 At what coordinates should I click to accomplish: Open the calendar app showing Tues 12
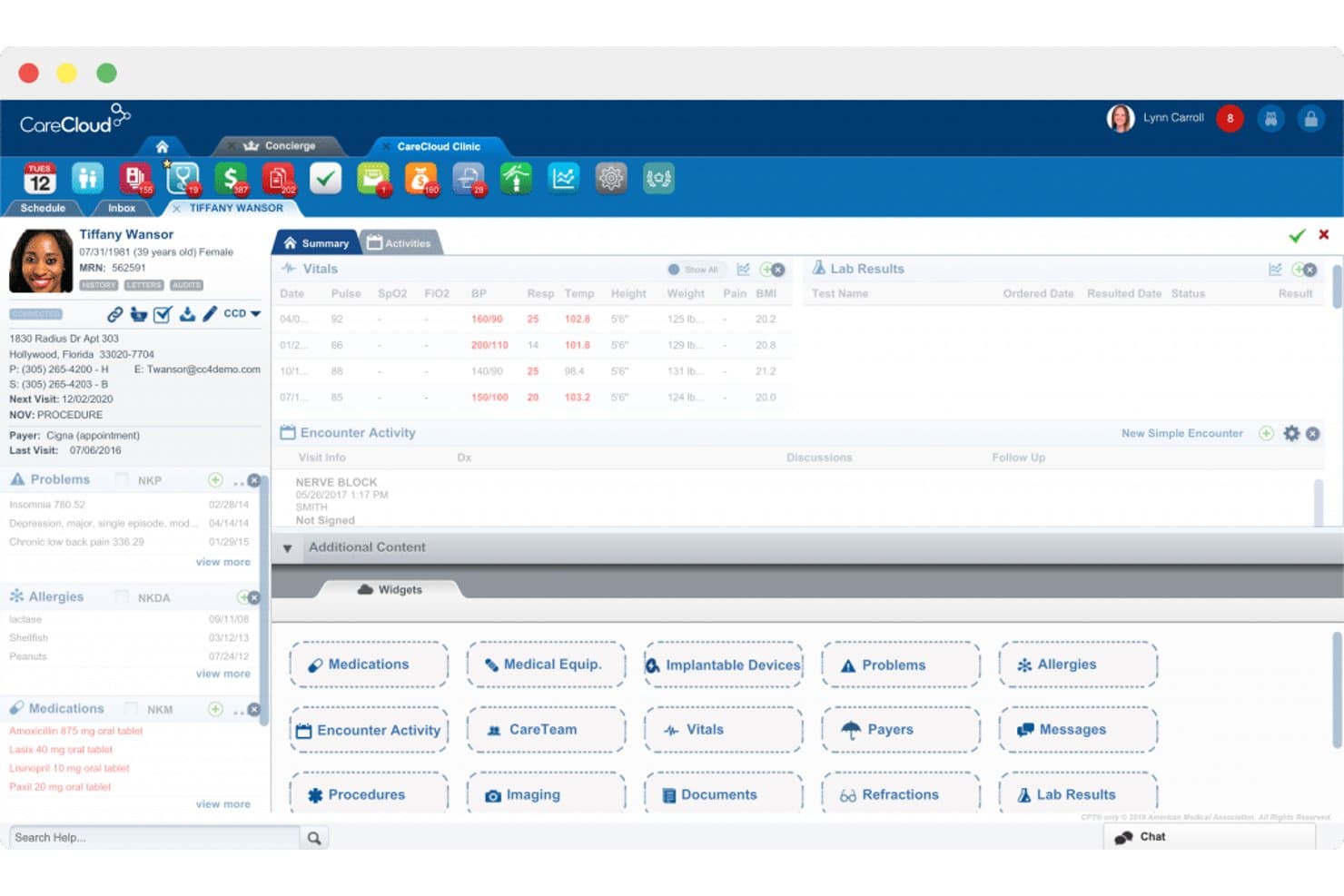click(40, 179)
